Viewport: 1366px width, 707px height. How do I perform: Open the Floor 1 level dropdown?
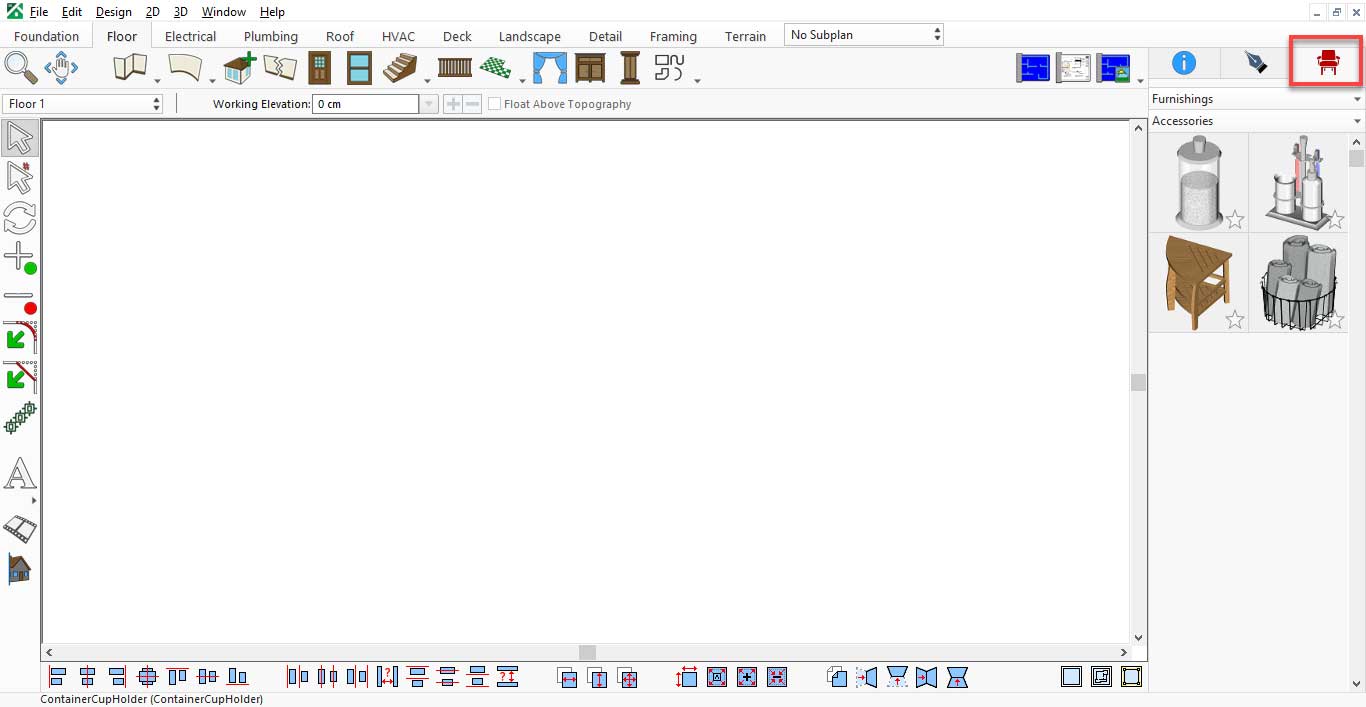click(84, 104)
